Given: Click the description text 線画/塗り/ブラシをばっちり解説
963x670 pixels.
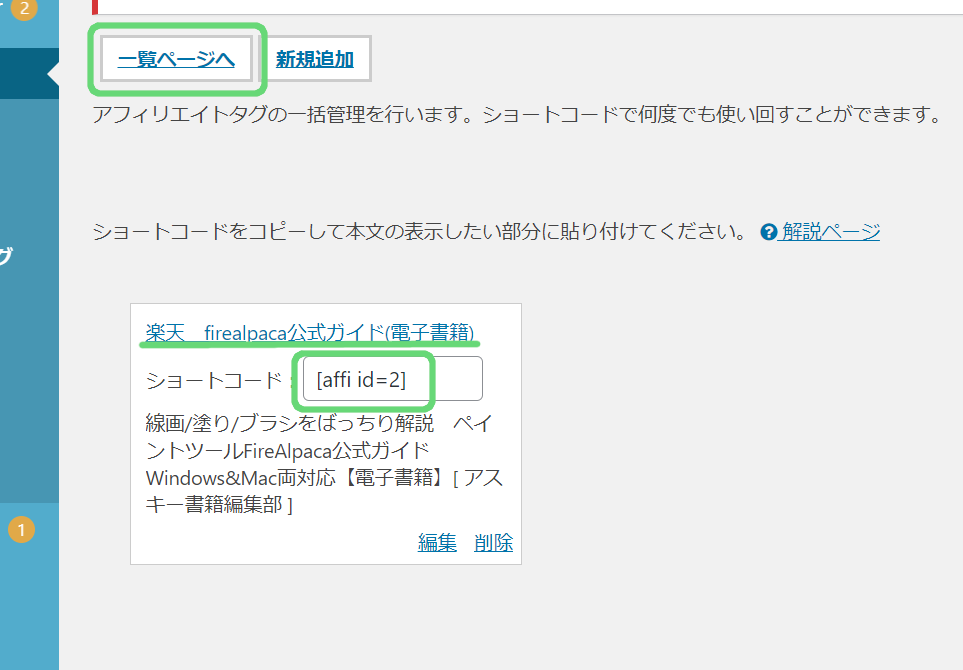Looking at the screenshot, I should tap(290, 423).
